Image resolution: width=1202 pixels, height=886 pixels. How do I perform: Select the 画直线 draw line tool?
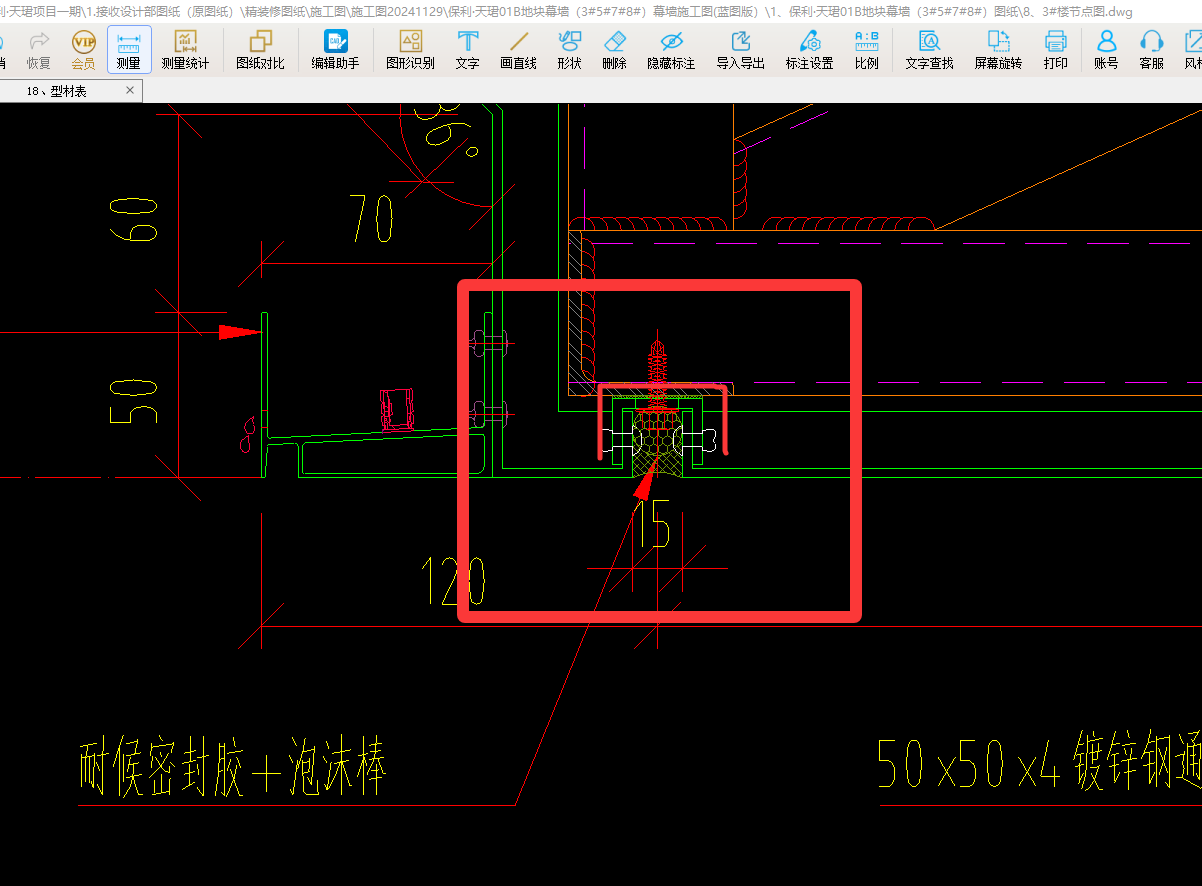[518, 50]
